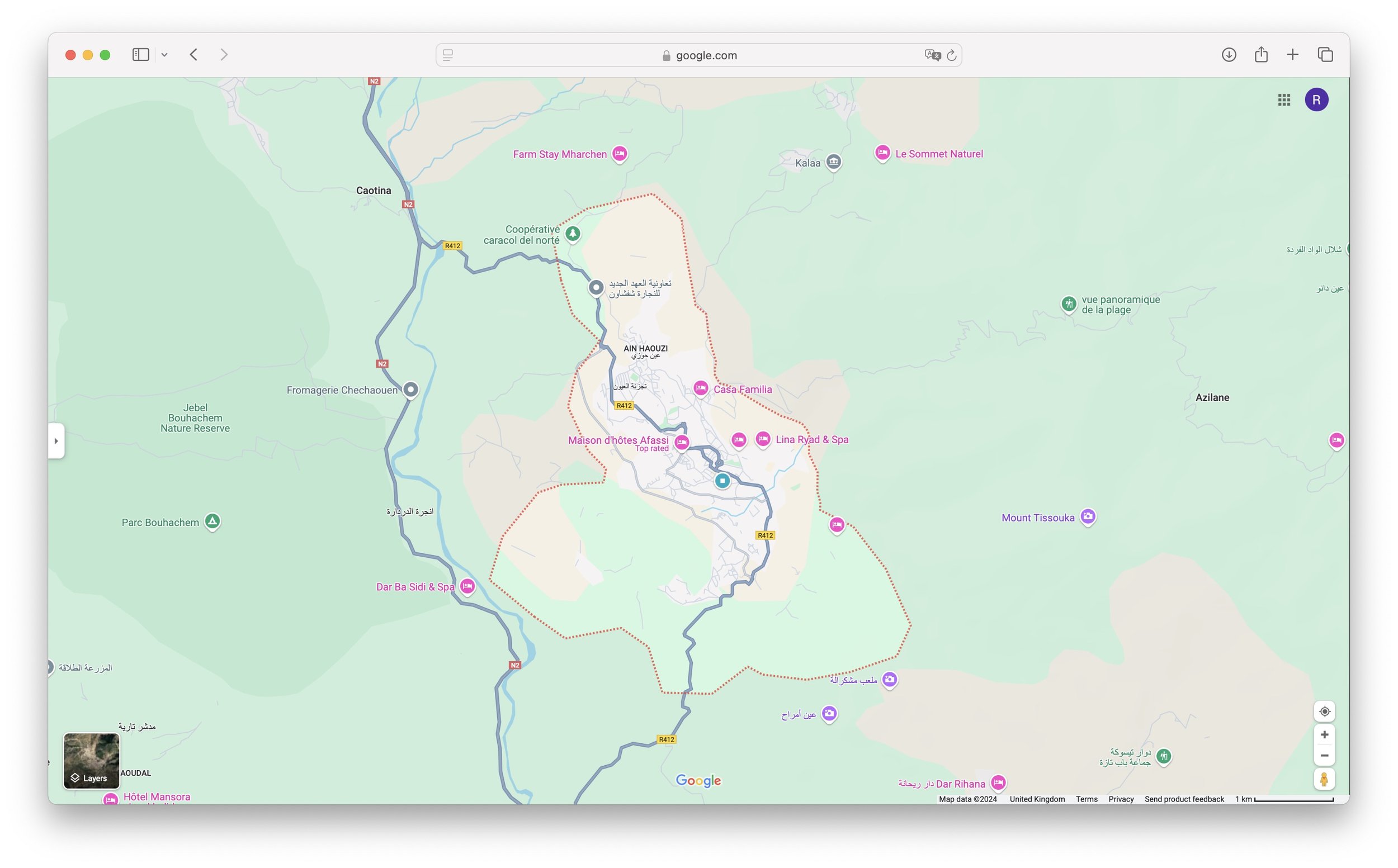Go back to the previous page
Viewport: 1398px width, 868px height.
point(193,55)
